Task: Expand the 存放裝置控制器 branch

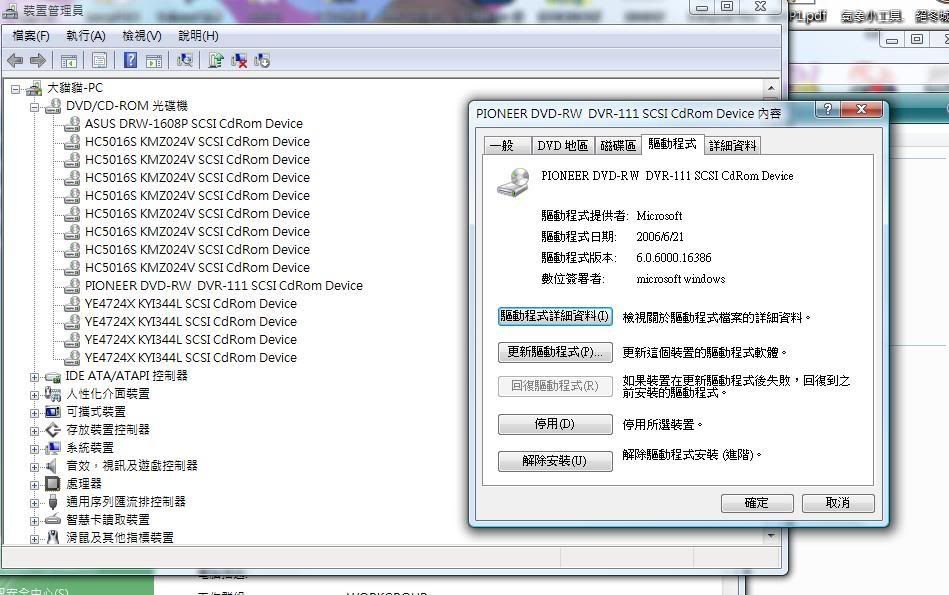Action: [34, 431]
